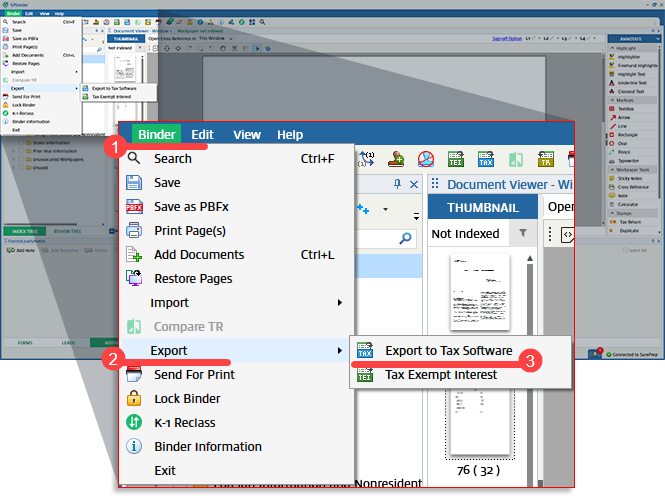Click Binder Information icon in enlarged menu
The width and height of the screenshot is (665, 500).
click(134, 446)
